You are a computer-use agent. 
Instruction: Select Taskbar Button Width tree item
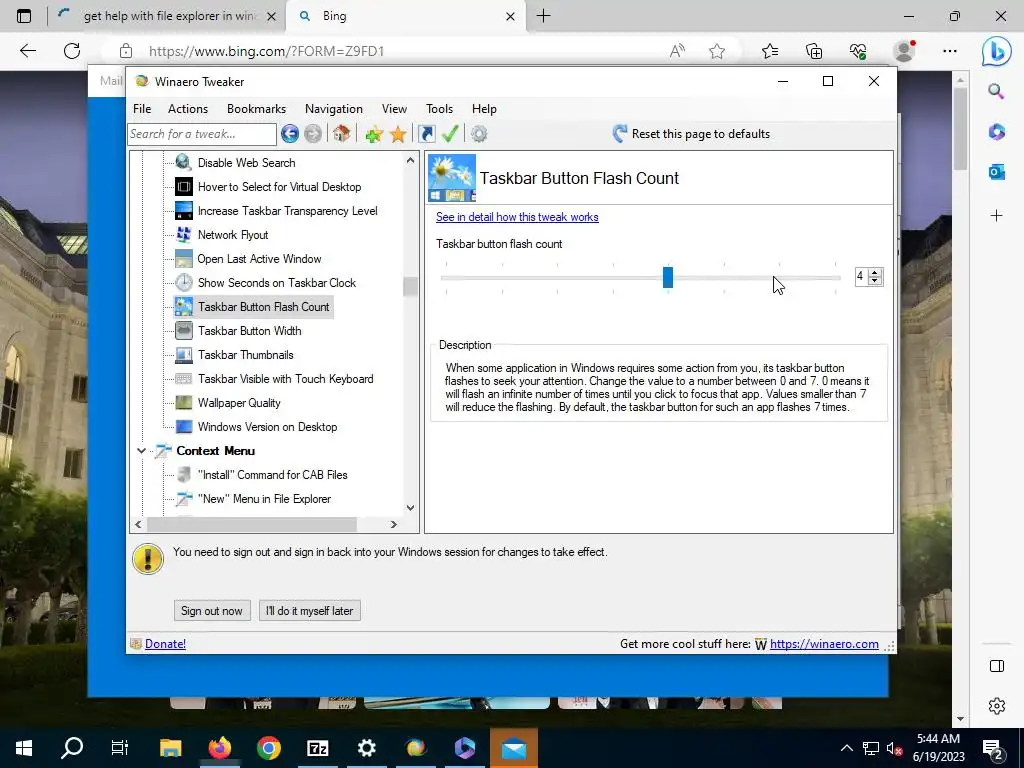click(249, 331)
